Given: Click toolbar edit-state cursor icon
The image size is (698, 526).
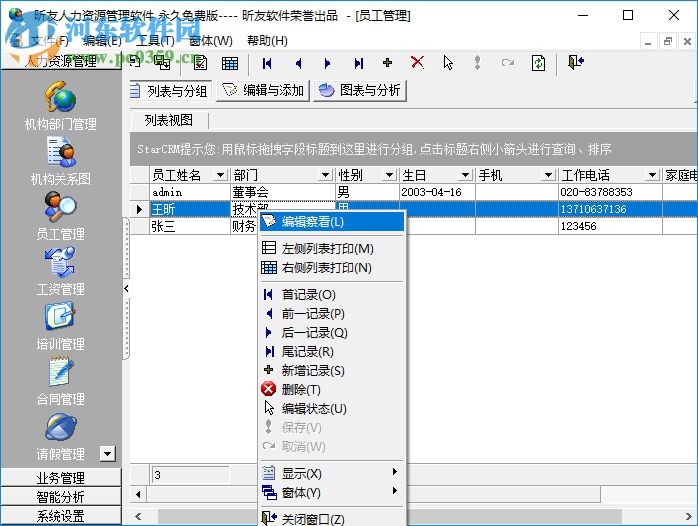Looking at the screenshot, I should tap(448, 63).
